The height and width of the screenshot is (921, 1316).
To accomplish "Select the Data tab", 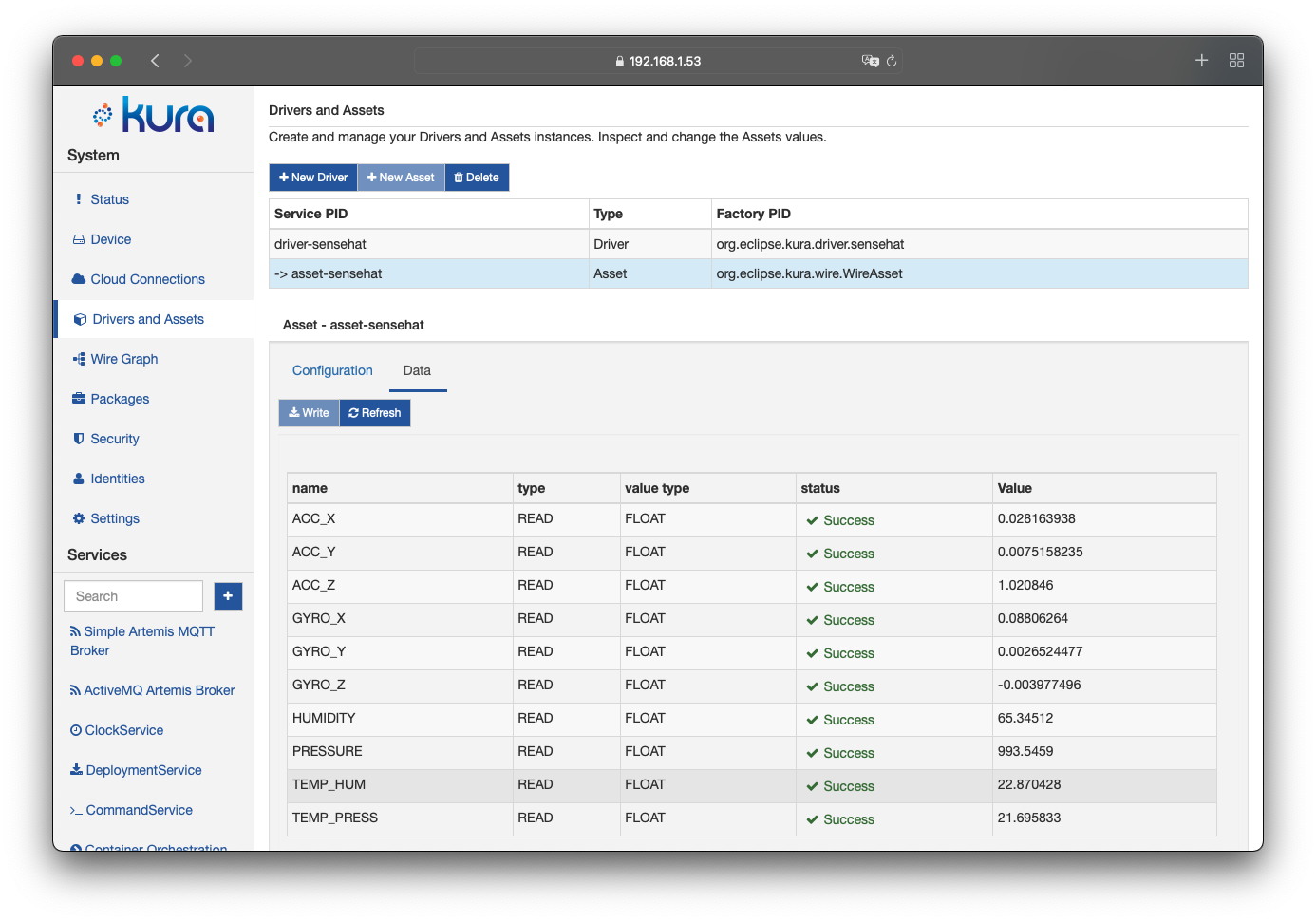I will 417,370.
